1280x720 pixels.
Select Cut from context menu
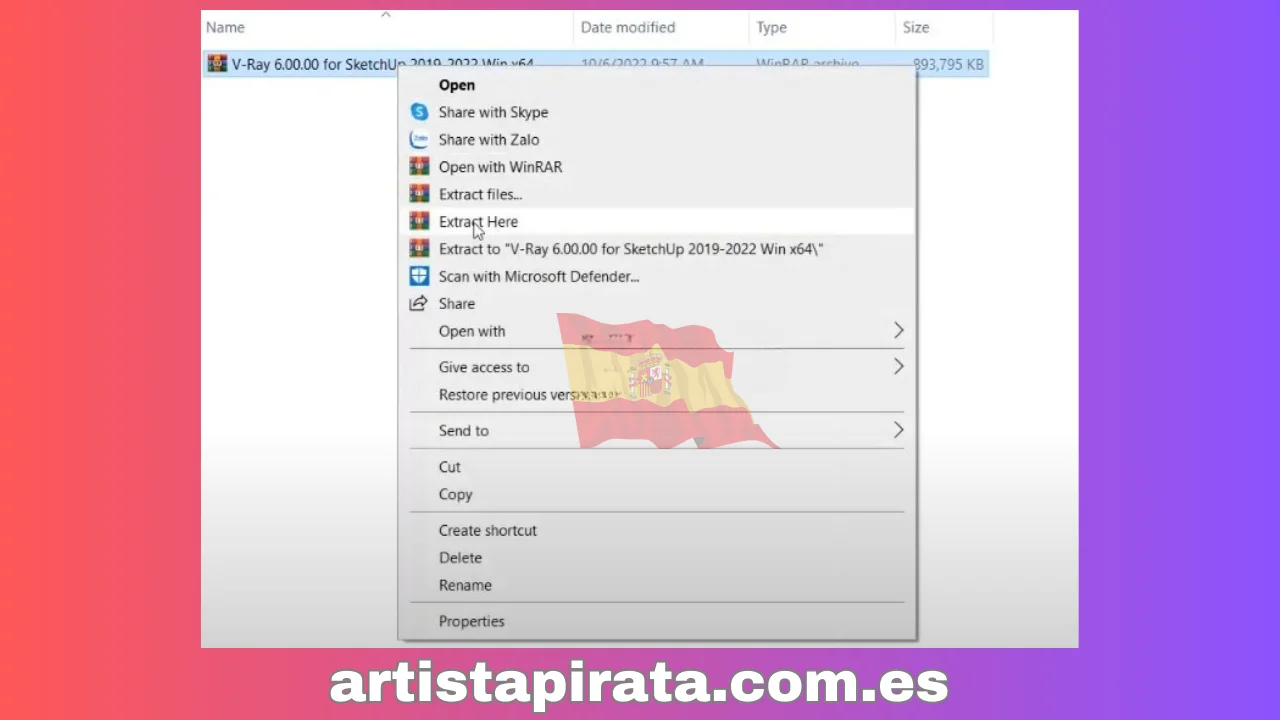pyautogui.click(x=450, y=467)
